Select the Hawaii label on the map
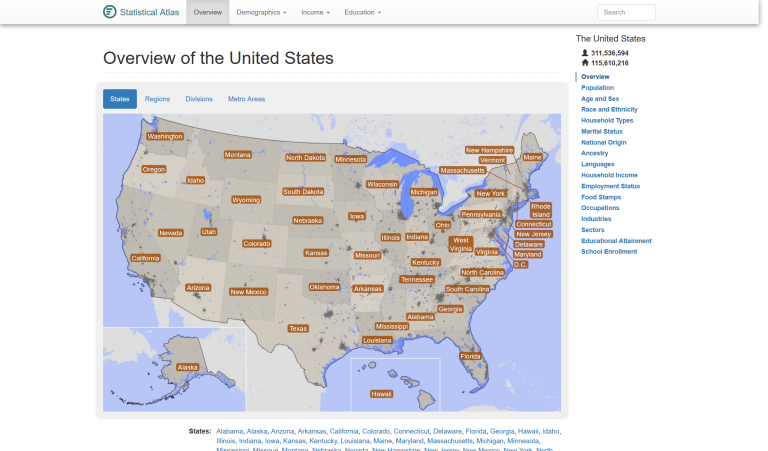 [x=381, y=393]
